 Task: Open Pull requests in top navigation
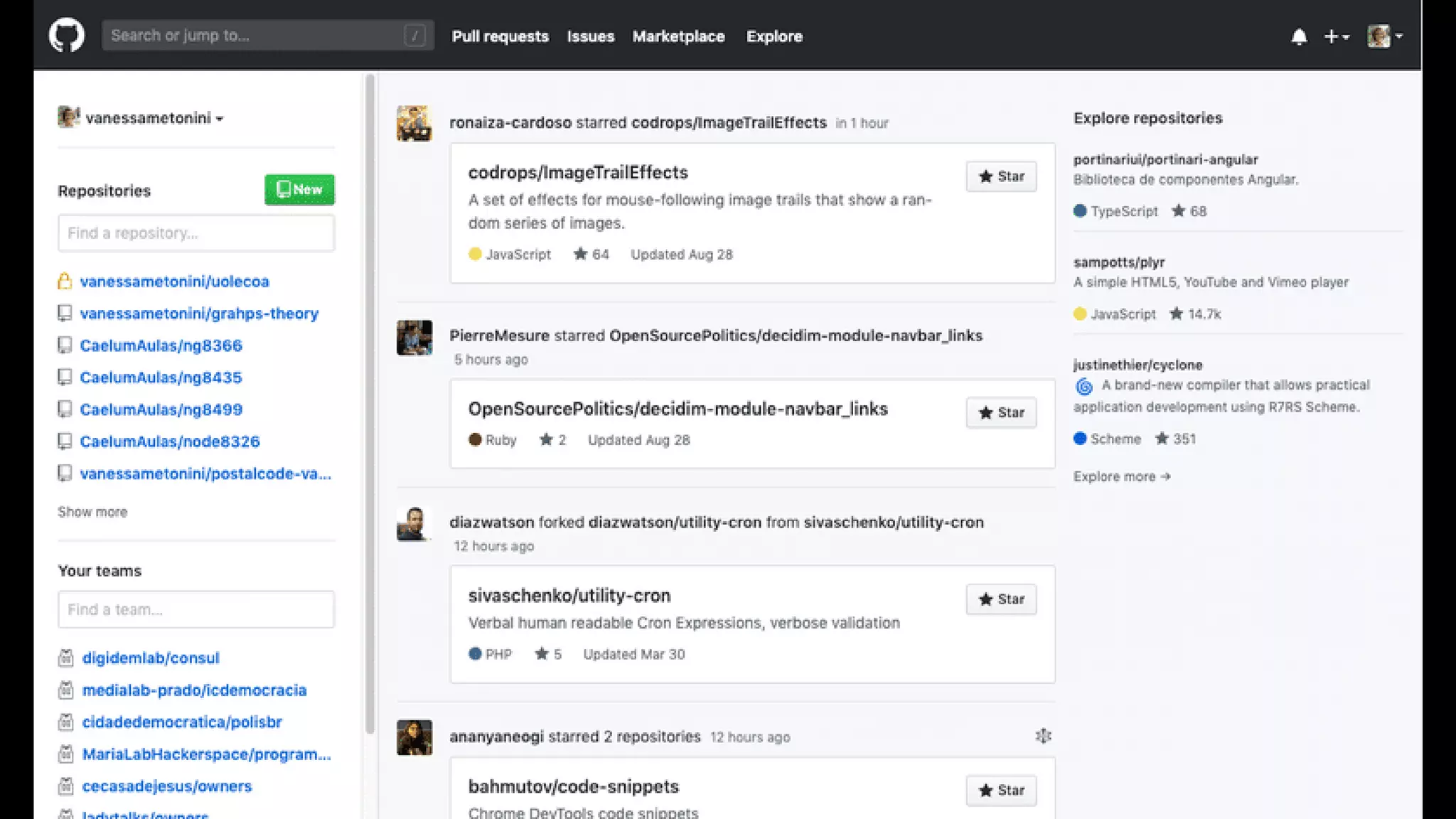(500, 36)
